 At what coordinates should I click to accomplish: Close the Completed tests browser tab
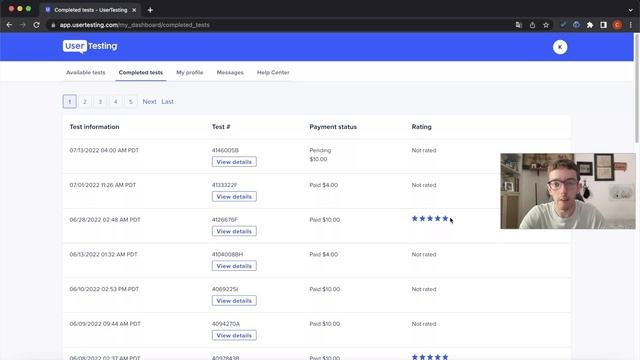pos(134,10)
